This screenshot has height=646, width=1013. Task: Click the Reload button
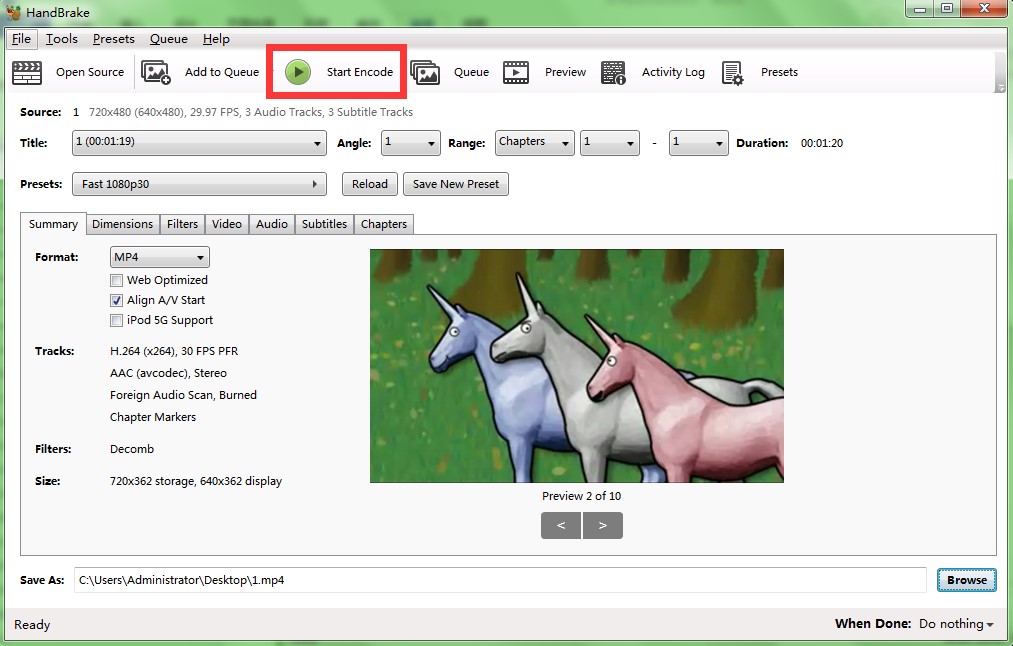click(370, 184)
